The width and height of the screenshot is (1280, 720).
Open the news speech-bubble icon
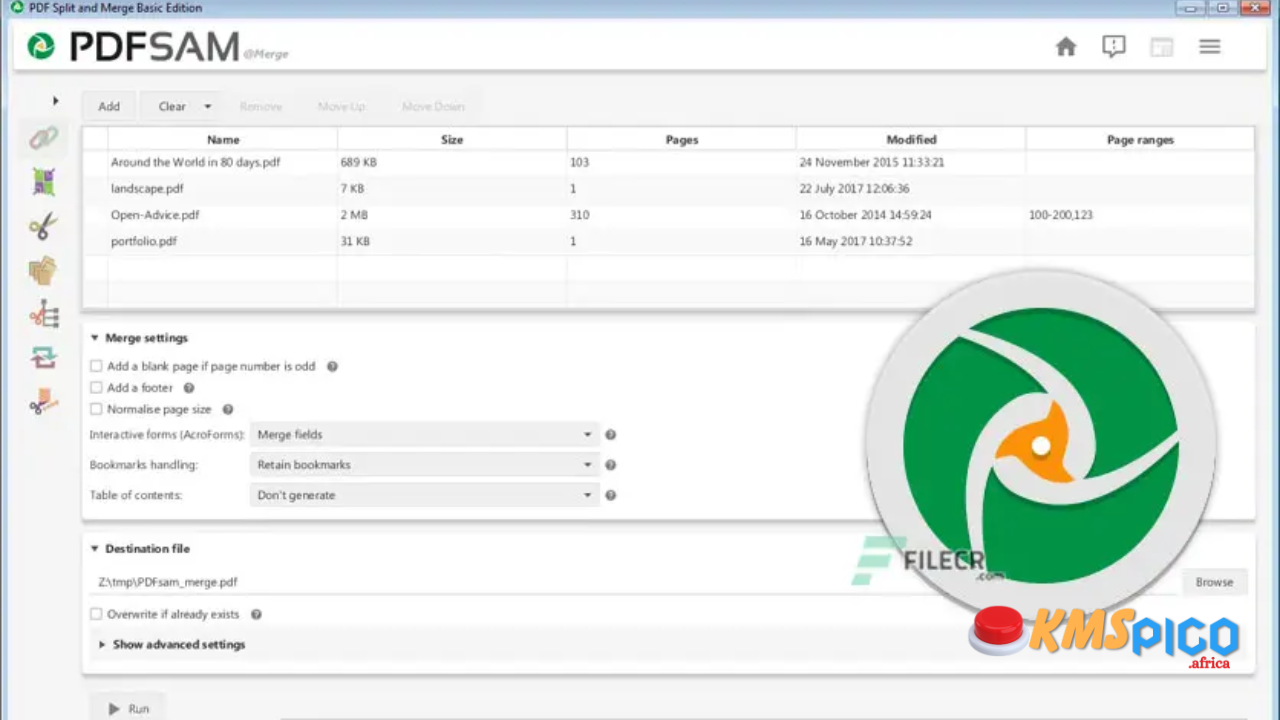[x=1114, y=46]
